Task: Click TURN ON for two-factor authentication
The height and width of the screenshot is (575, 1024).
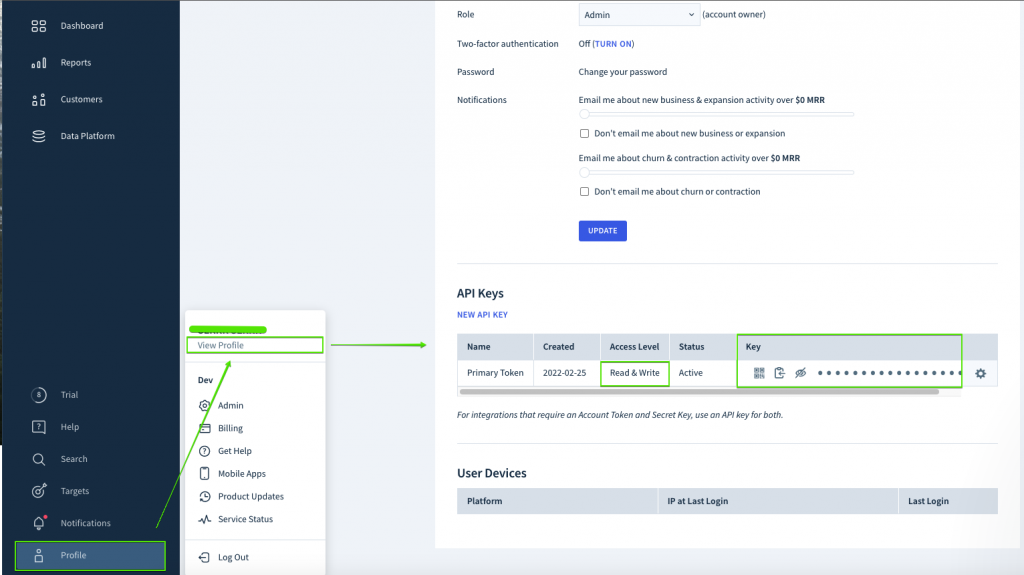Action: pos(613,44)
